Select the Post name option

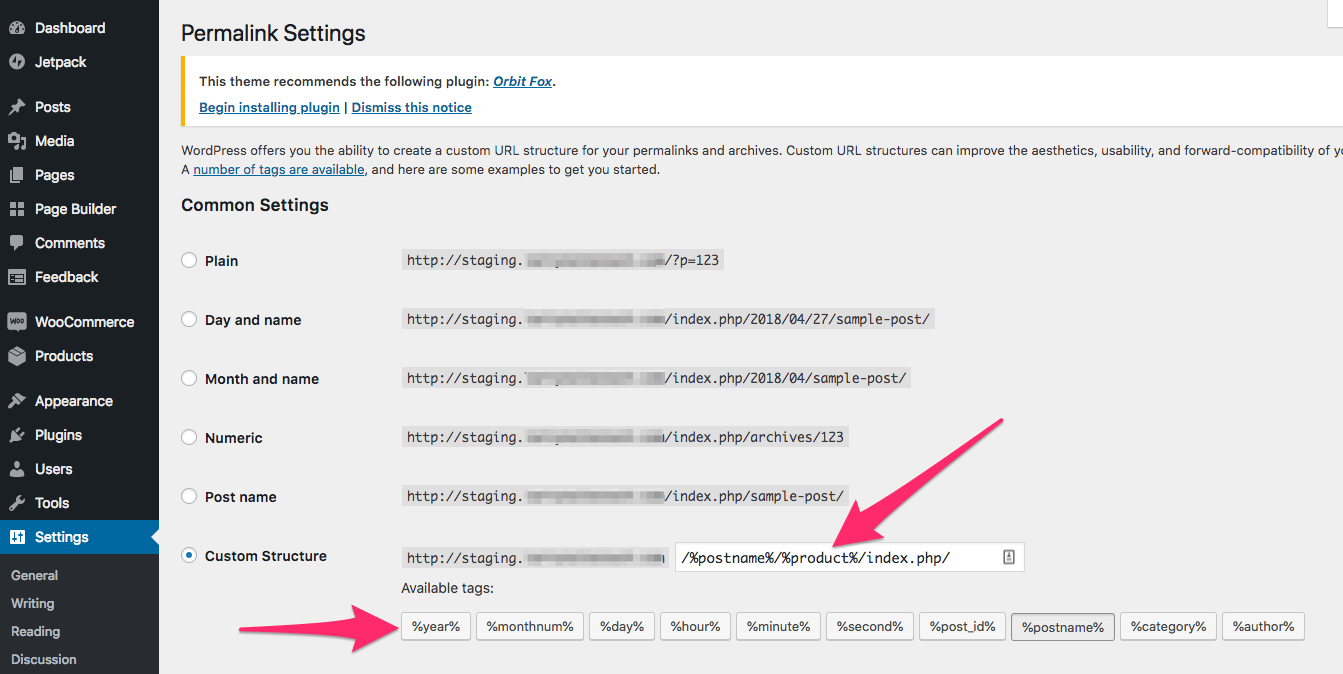(x=189, y=497)
